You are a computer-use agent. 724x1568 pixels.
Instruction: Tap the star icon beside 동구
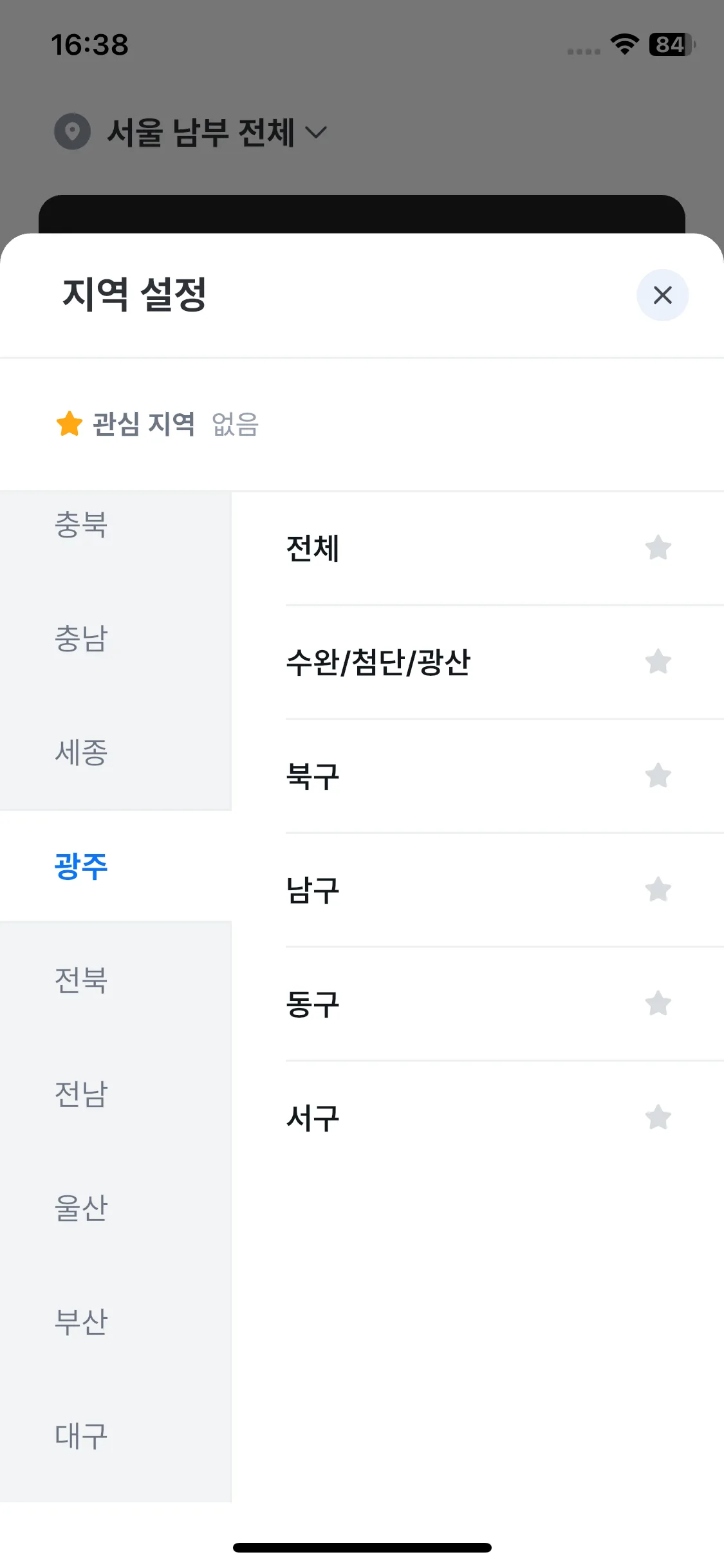[658, 1003]
